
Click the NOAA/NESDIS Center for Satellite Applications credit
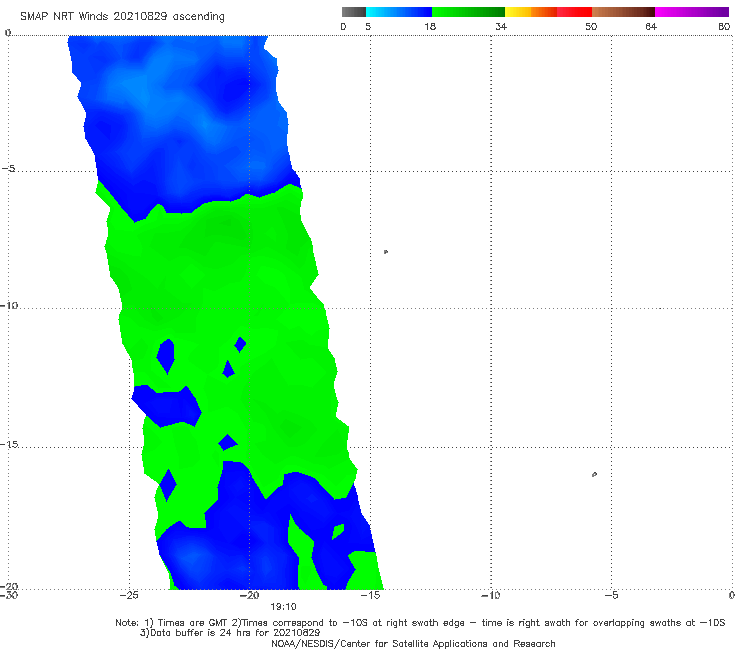pyautogui.click(x=413, y=644)
